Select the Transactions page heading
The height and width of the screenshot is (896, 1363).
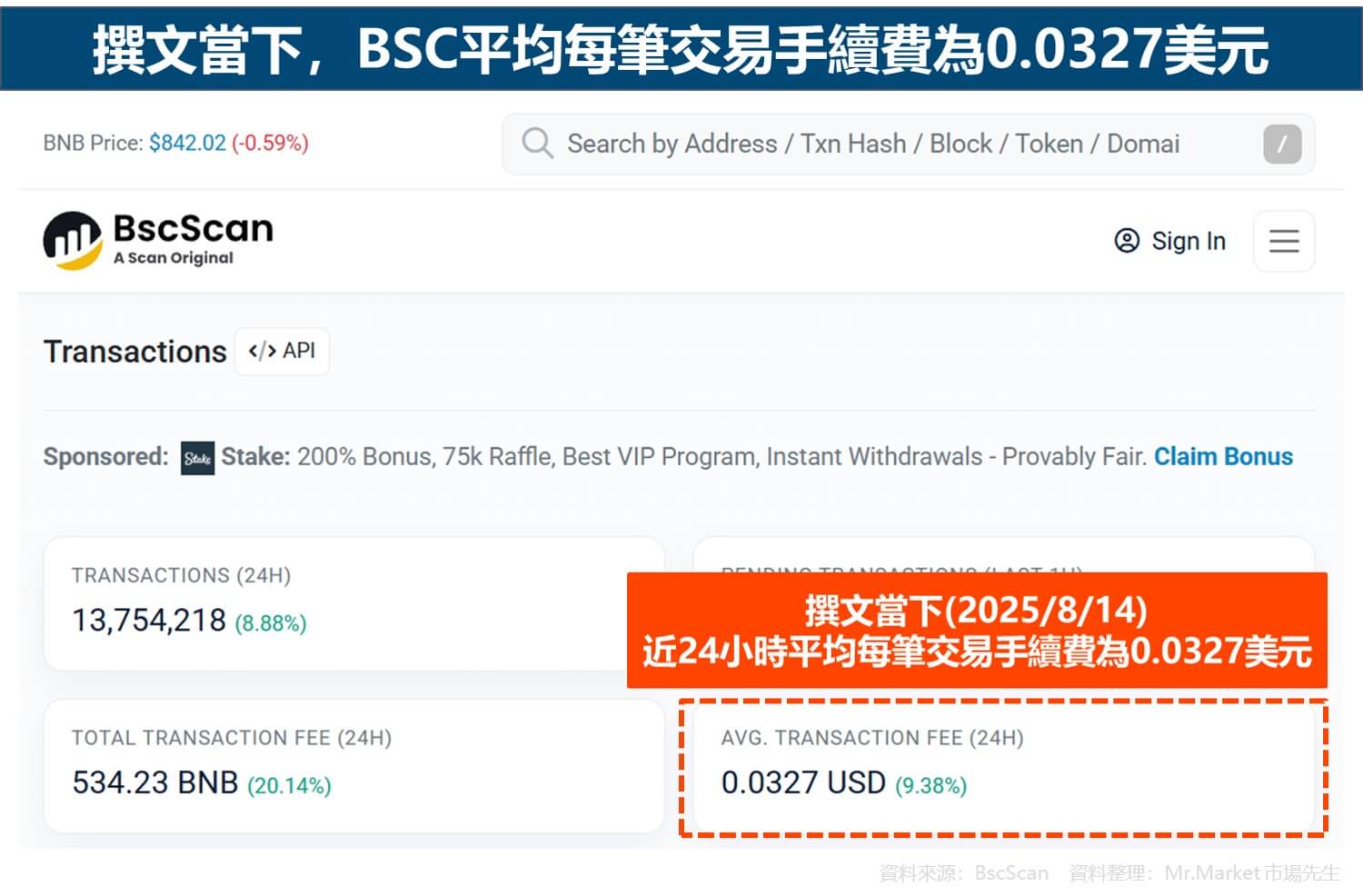click(x=134, y=352)
